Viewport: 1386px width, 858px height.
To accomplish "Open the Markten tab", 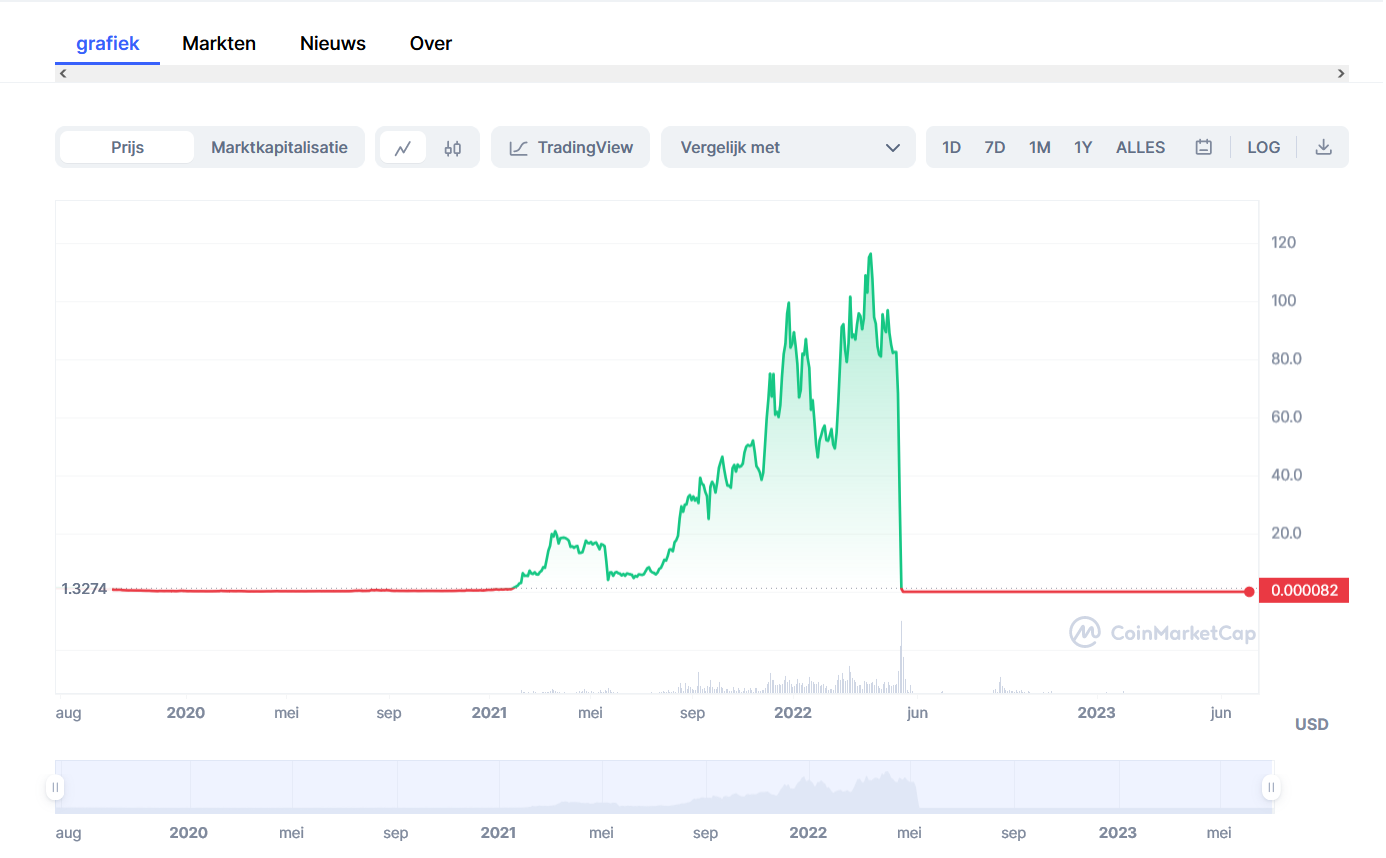I will [x=219, y=43].
